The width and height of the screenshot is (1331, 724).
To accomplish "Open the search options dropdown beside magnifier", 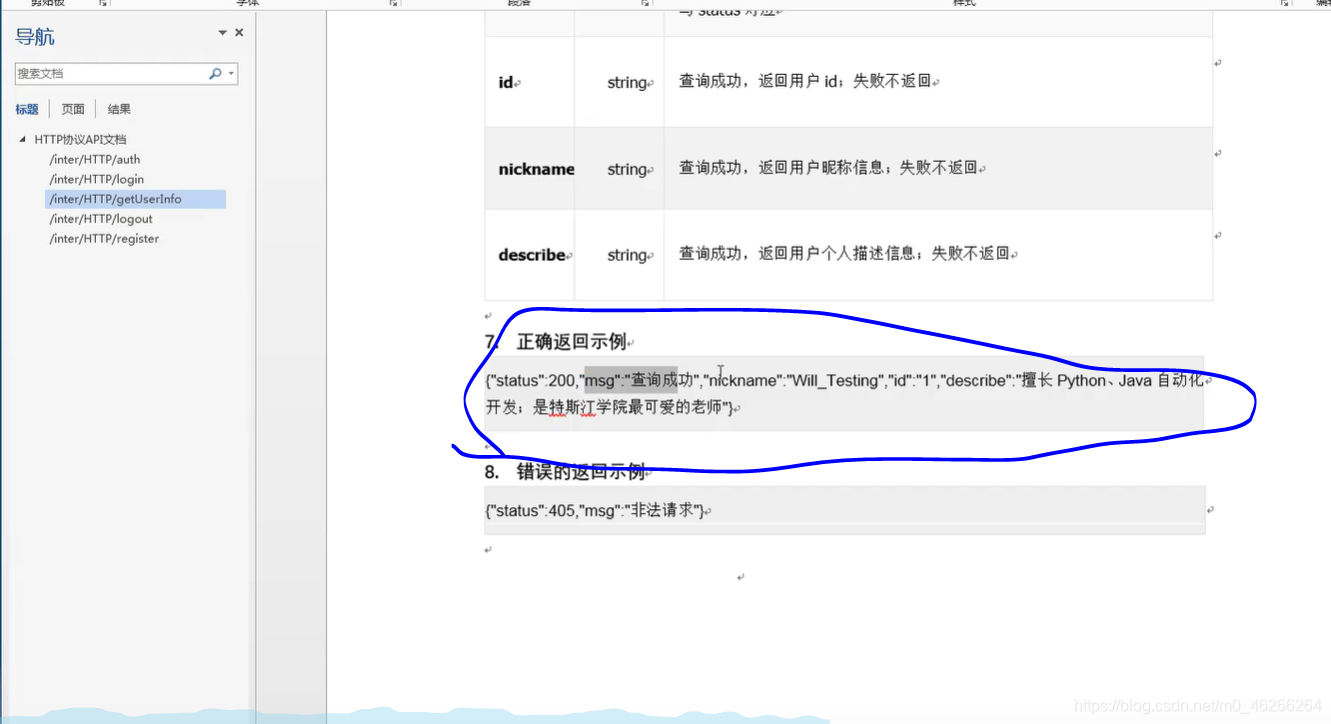I will pos(231,74).
